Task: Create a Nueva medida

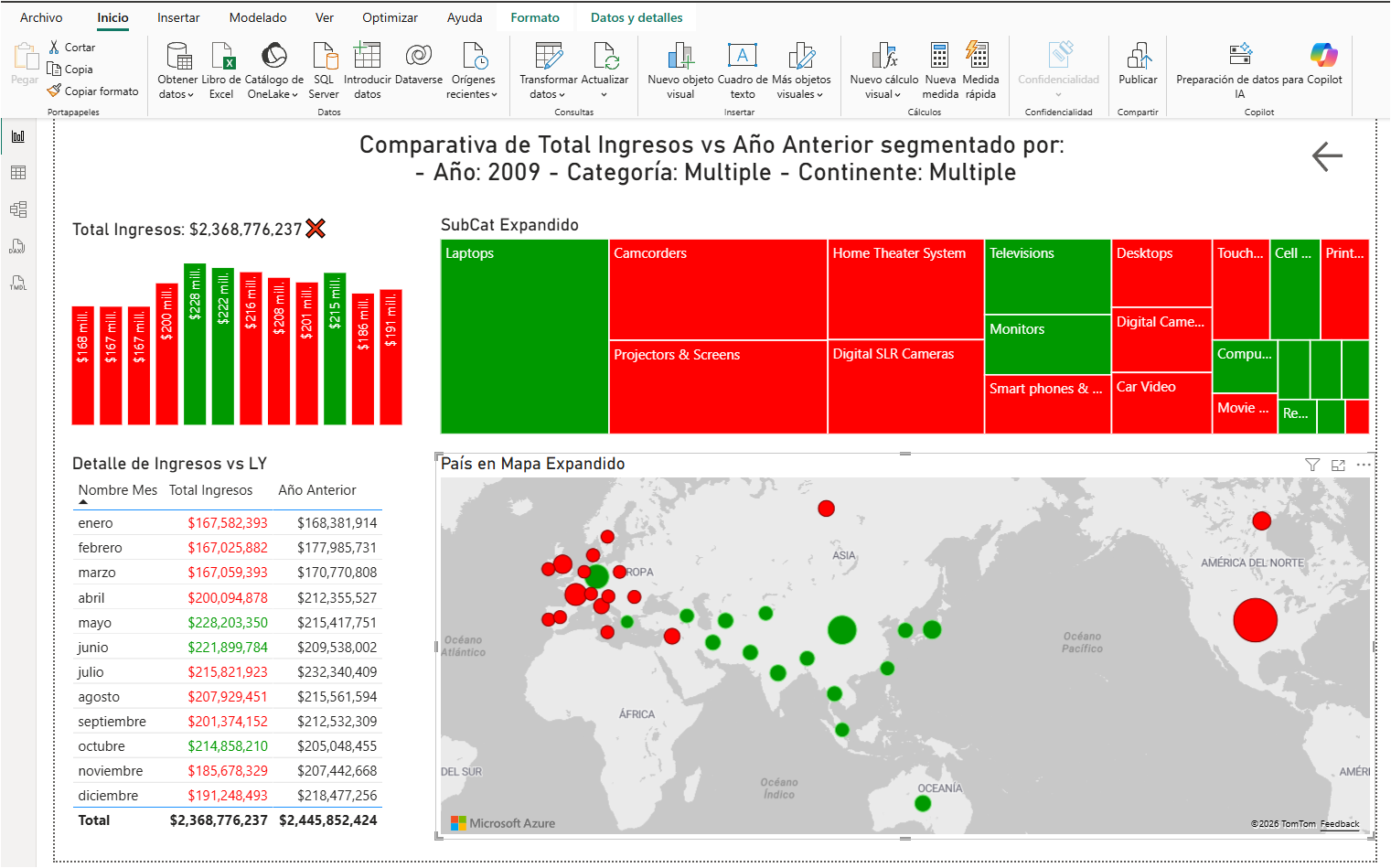Action: click(x=940, y=71)
